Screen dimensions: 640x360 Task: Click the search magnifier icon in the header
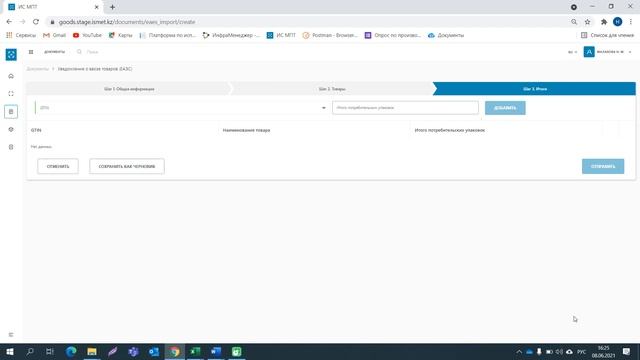pyautogui.click(x=79, y=52)
